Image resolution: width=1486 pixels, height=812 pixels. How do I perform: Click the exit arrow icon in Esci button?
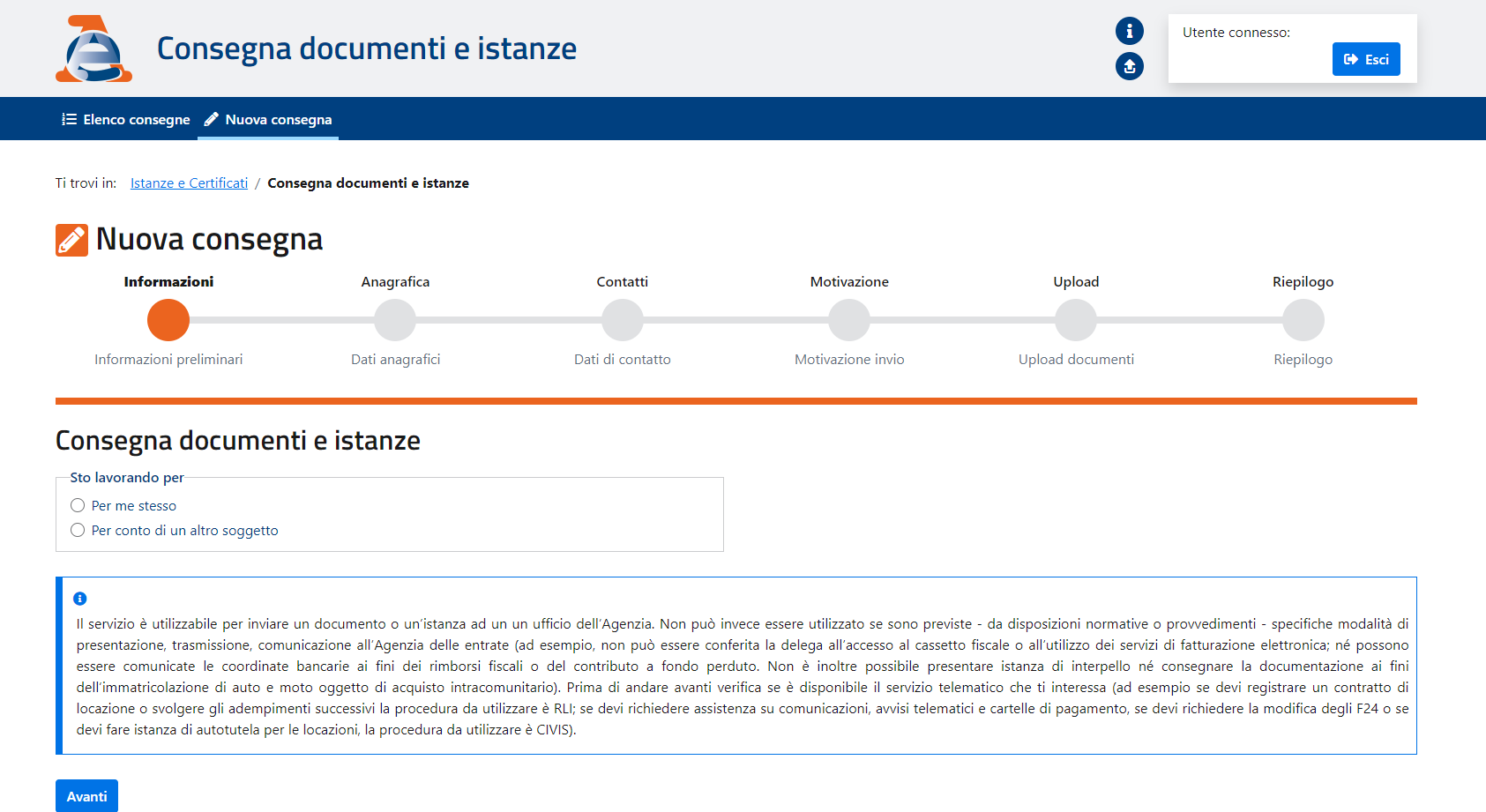(1351, 59)
